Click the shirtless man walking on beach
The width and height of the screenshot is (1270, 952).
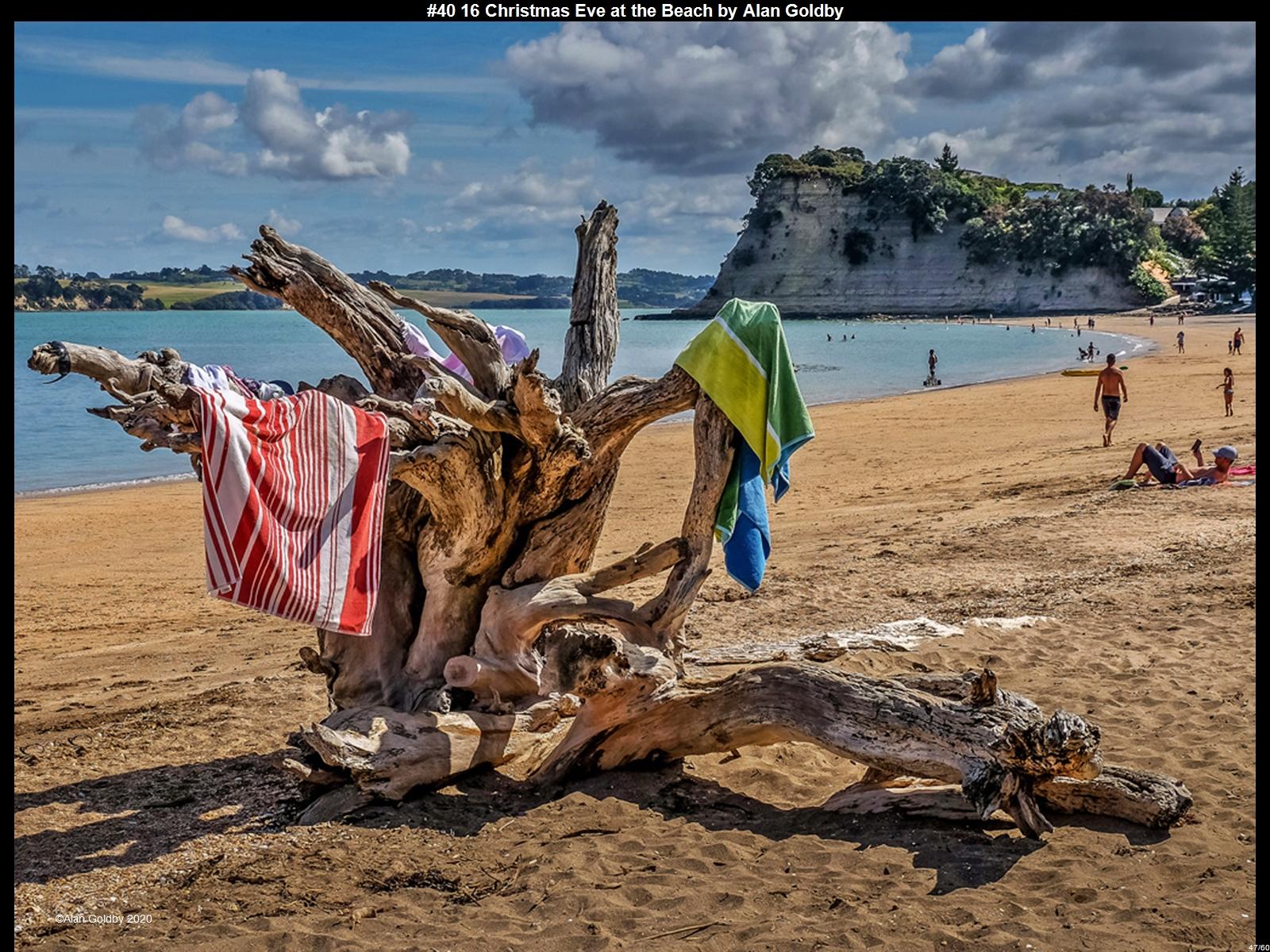click(1110, 397)
